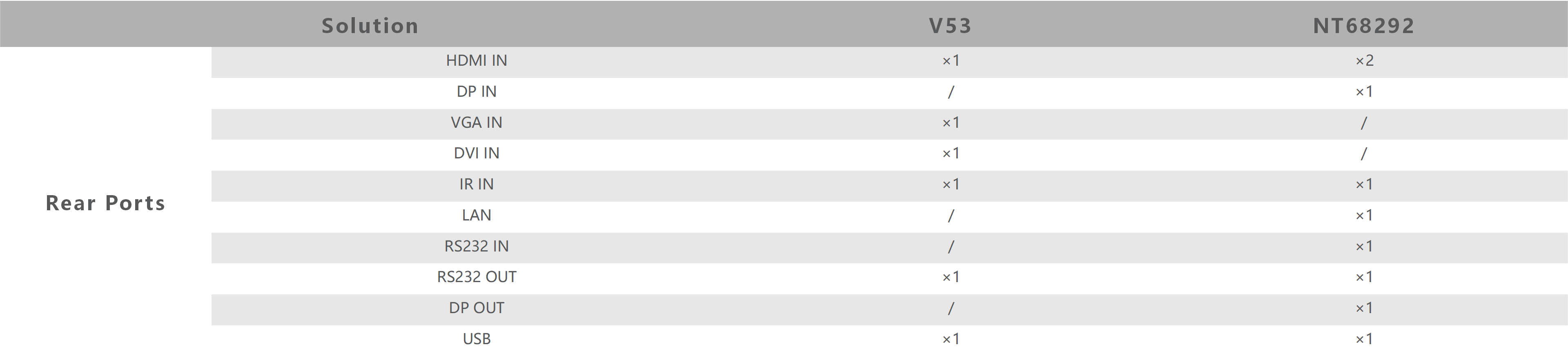Click the DP OUT row label
Image resolution: width=1568 pixels, height=356 pixels.
point(476,308)
